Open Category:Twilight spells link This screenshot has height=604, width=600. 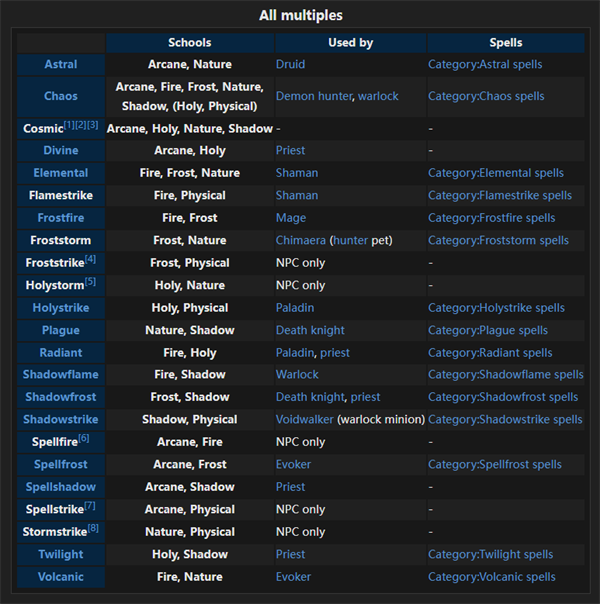[491, 554]
